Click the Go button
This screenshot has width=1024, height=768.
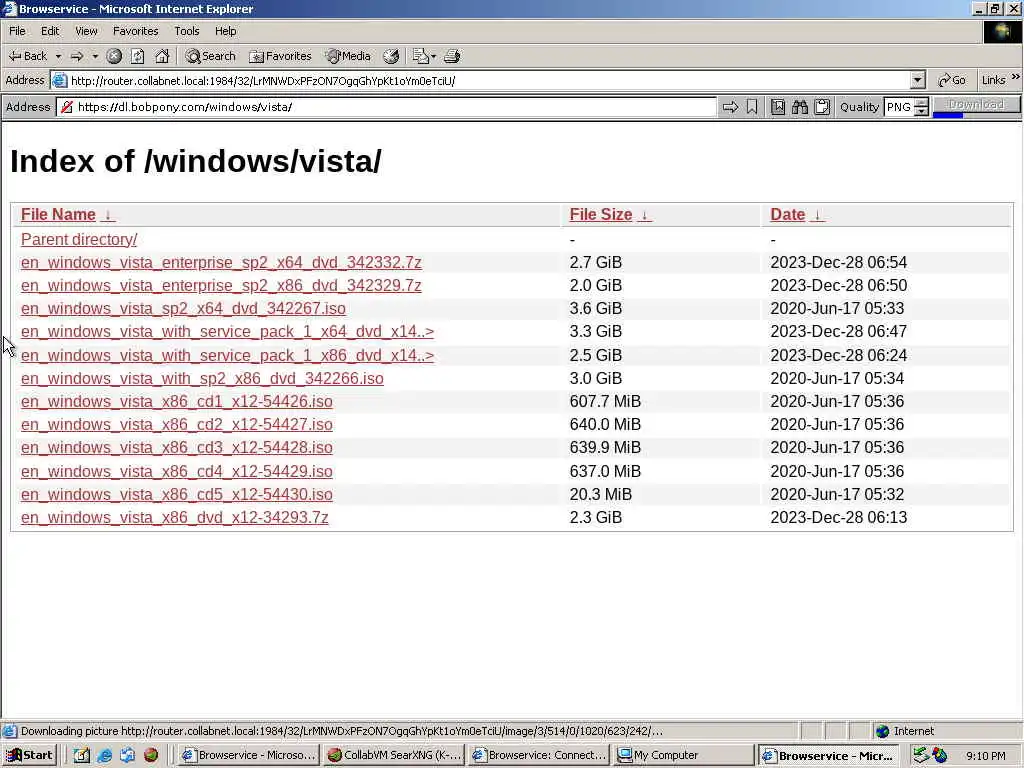point(952,80)
